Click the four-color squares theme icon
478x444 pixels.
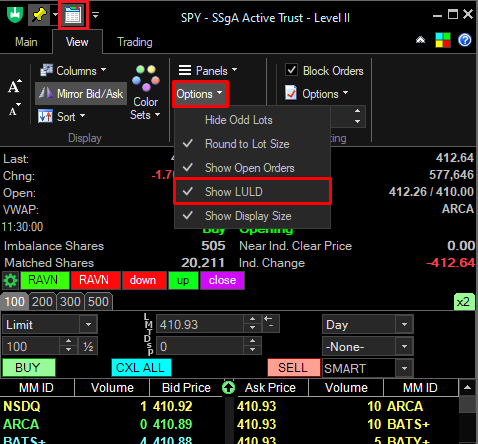tap(443, 40)
